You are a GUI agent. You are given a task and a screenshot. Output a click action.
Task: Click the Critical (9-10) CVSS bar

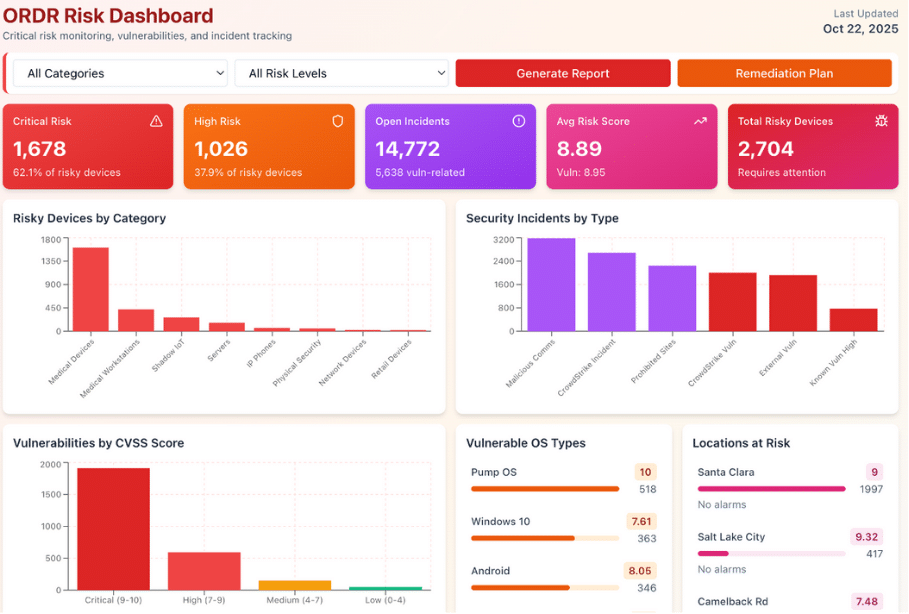(x=113, y=528)
